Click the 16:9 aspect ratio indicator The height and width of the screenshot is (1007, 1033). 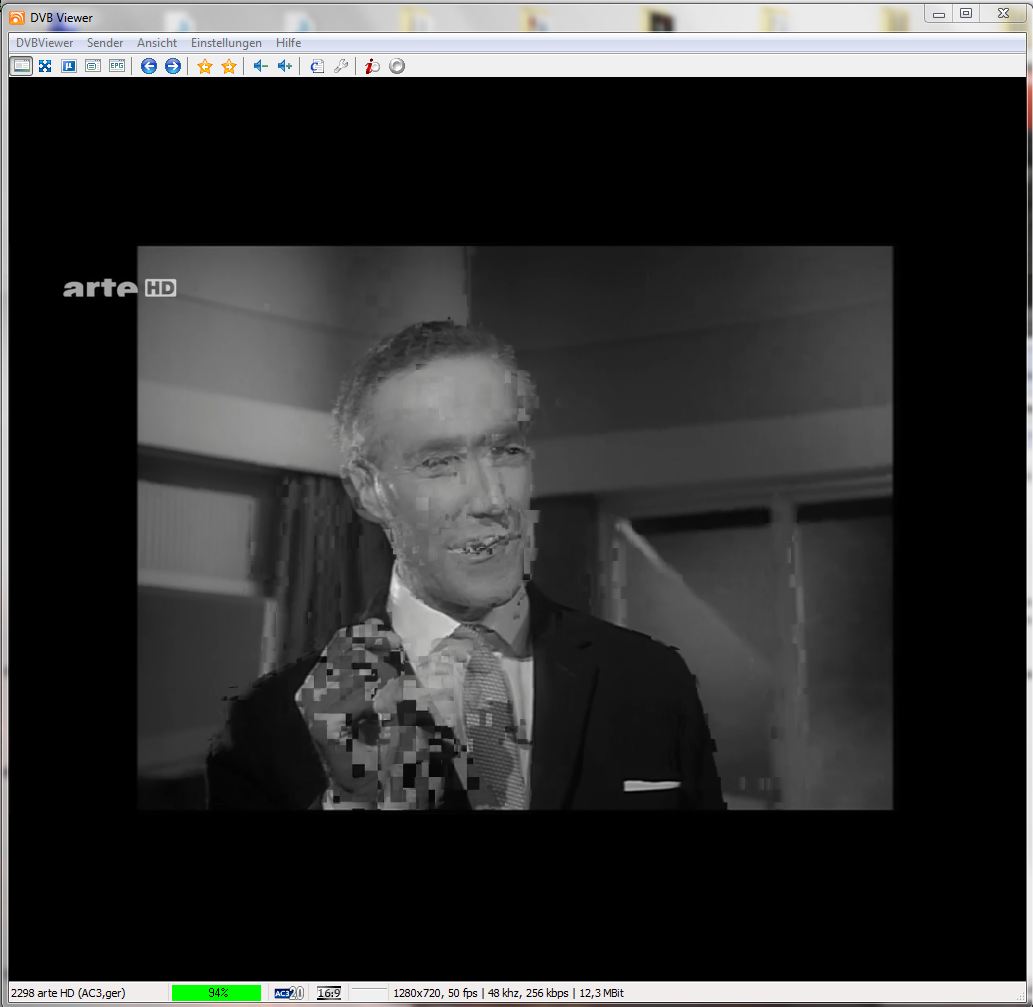tap(329, 993)
